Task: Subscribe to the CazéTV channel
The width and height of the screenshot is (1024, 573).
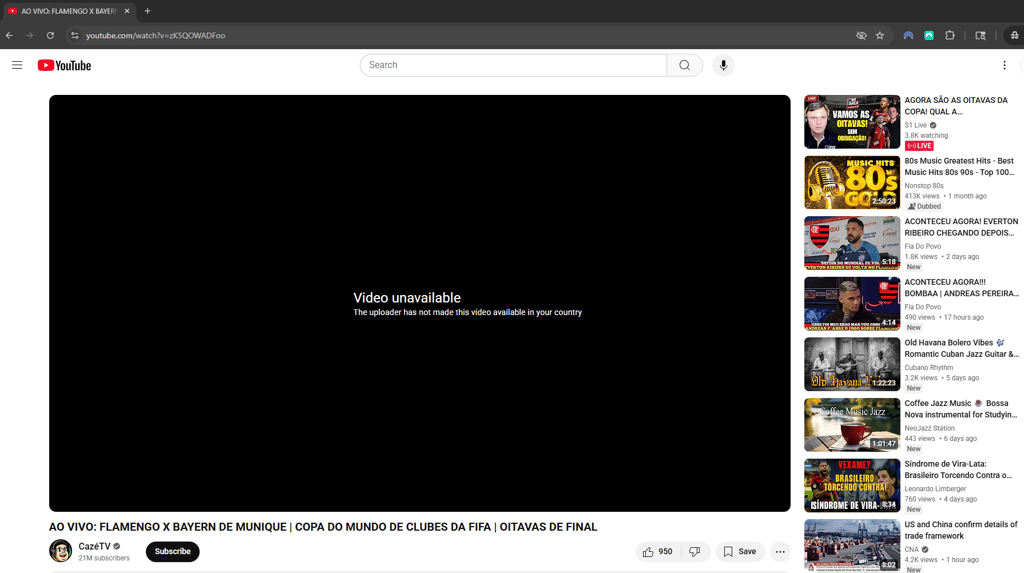Action: [x=172, y=551]
